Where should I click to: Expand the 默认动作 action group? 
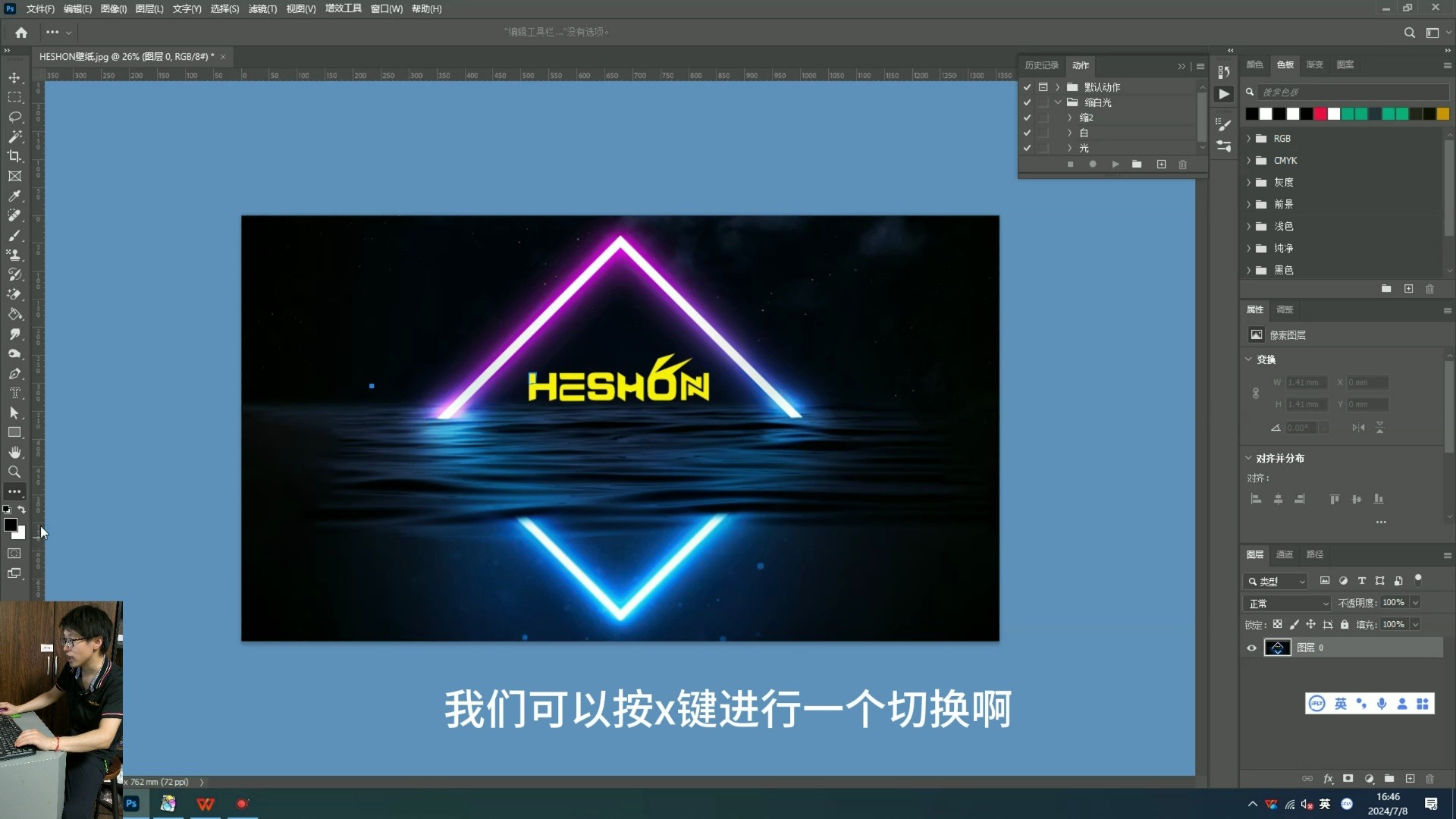click(x=1058, y=87)
